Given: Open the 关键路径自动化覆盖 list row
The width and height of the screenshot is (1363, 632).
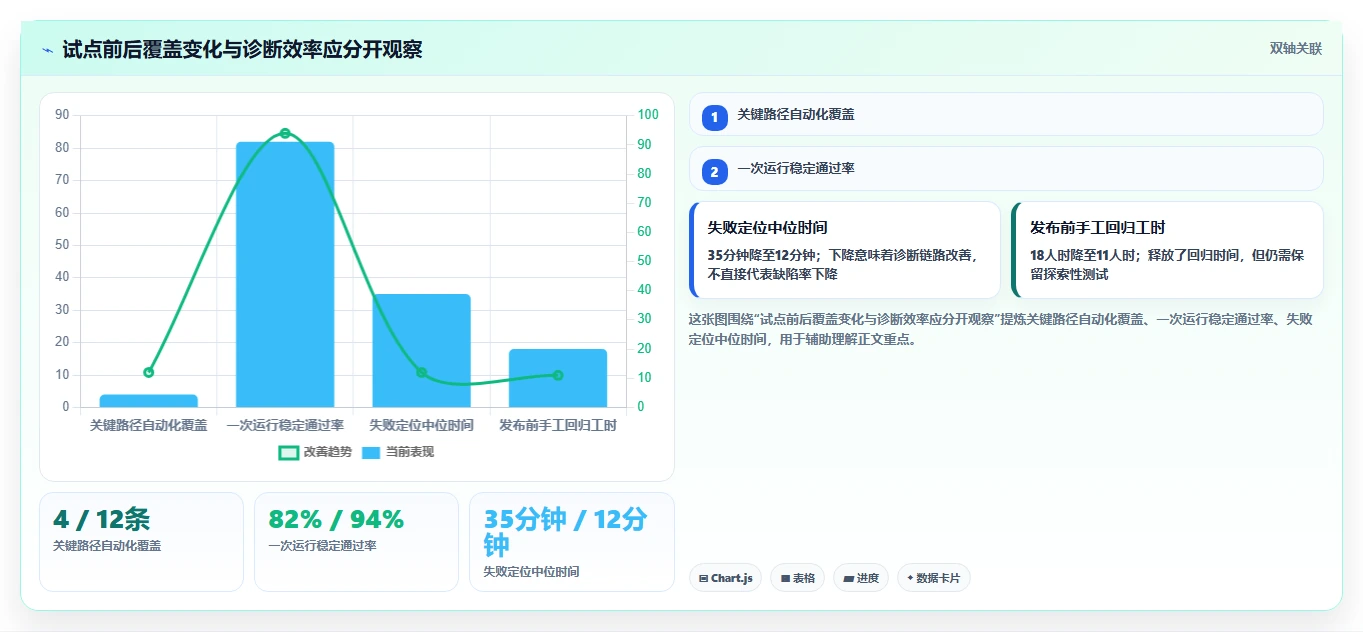Looking at the screenshot, I should [x=1006, y=114].
